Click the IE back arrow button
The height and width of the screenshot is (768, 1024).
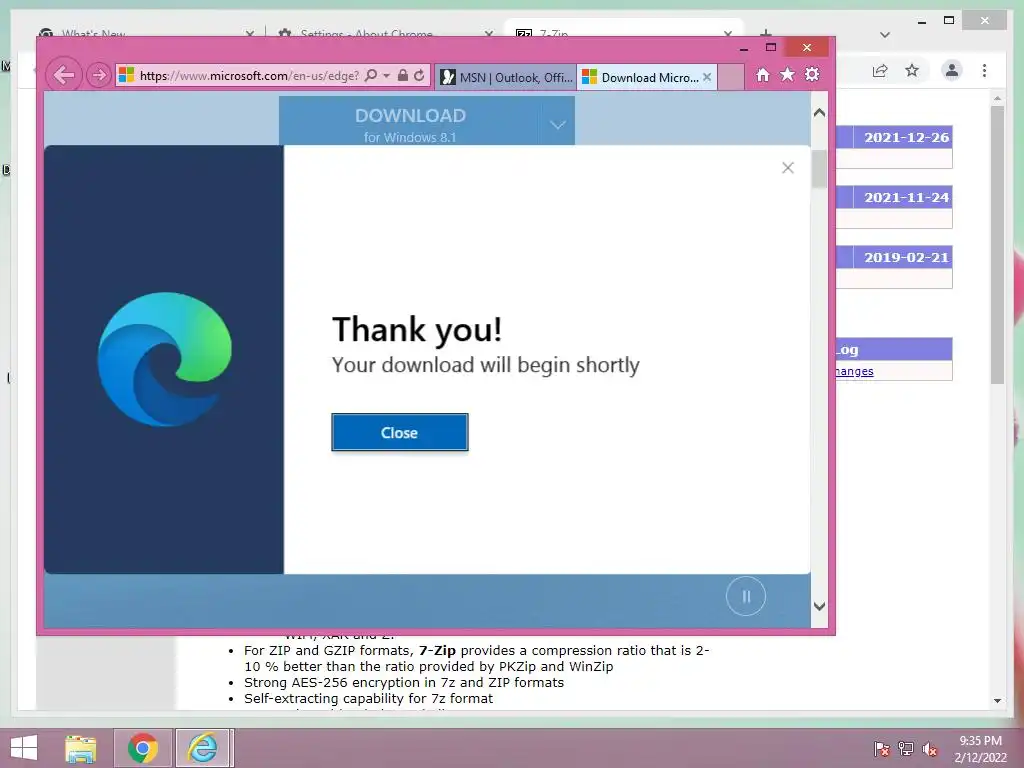(x=64, y=75)
